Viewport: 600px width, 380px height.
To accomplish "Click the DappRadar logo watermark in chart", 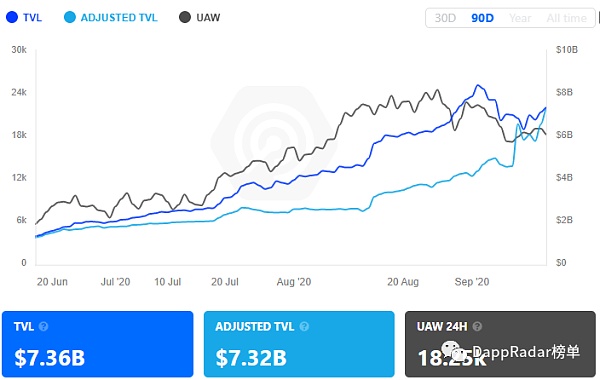I will click(x=274, y=143).
